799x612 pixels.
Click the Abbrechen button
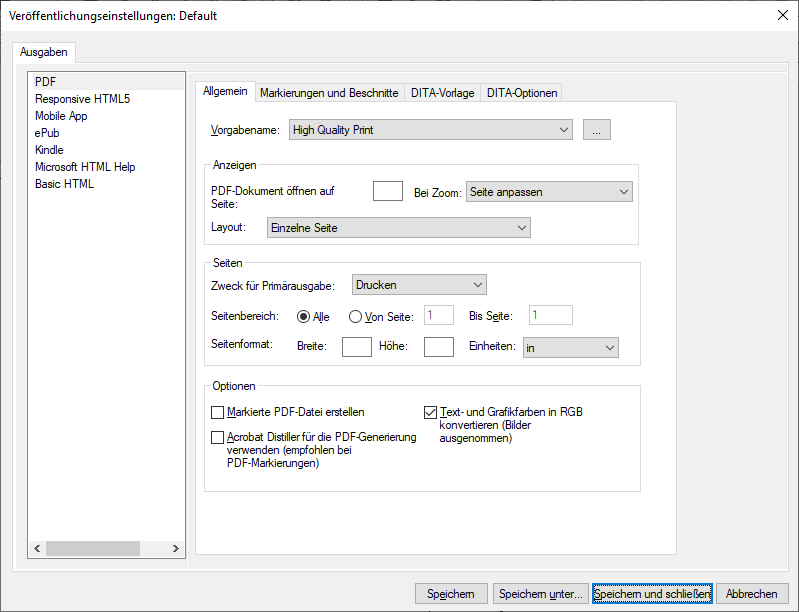pos(752,594)
